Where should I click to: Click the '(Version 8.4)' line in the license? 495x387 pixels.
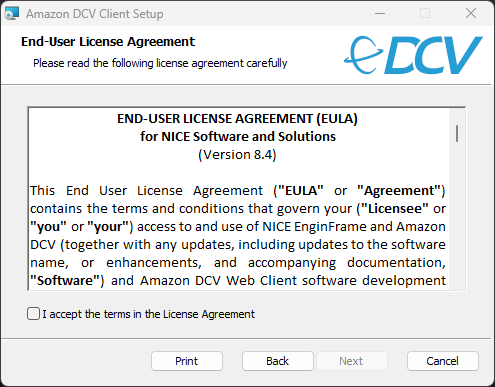click(x=237, y=155)
